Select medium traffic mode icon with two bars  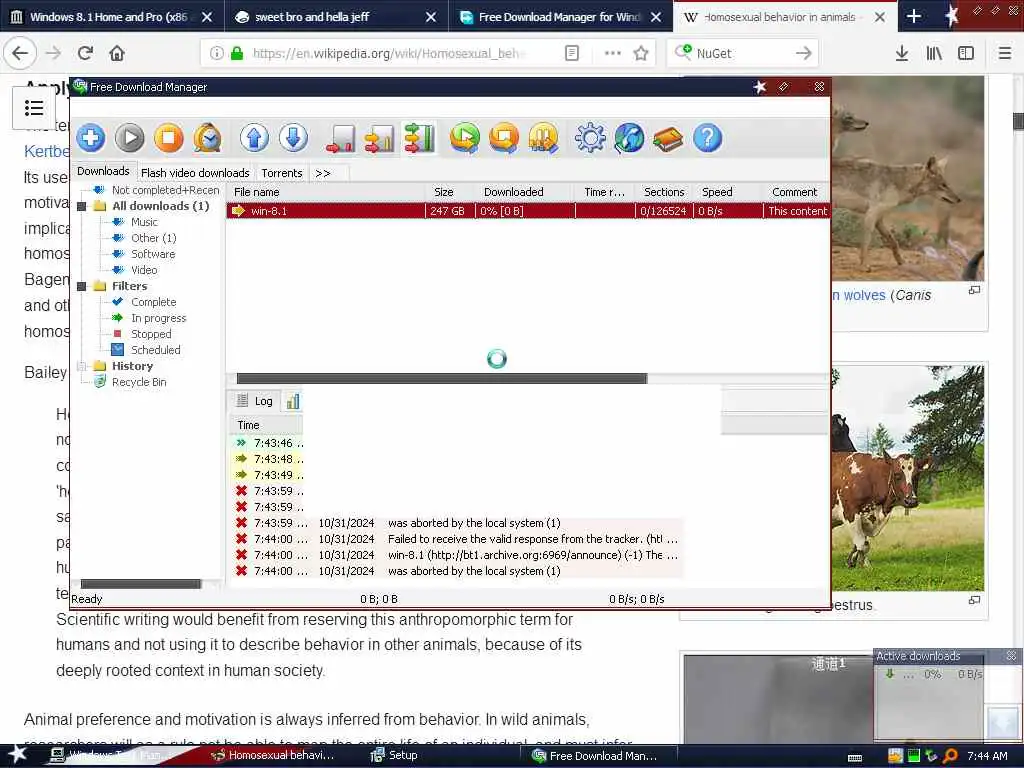tap(379, 138)
